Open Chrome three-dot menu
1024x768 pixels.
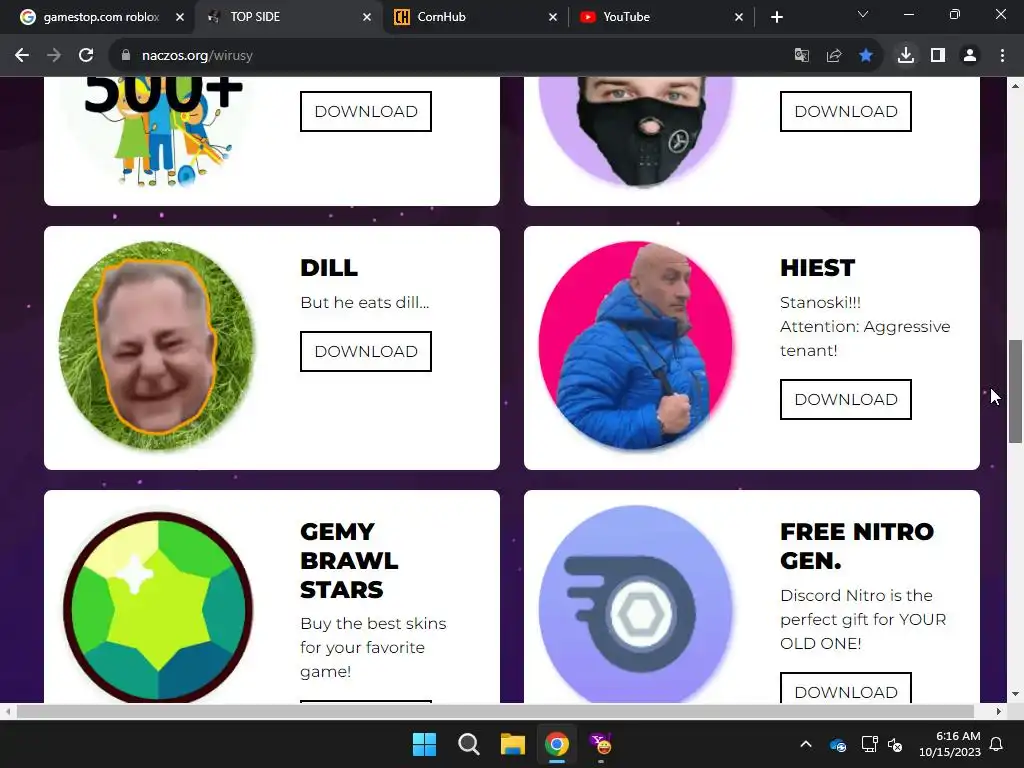[1002, 56]
